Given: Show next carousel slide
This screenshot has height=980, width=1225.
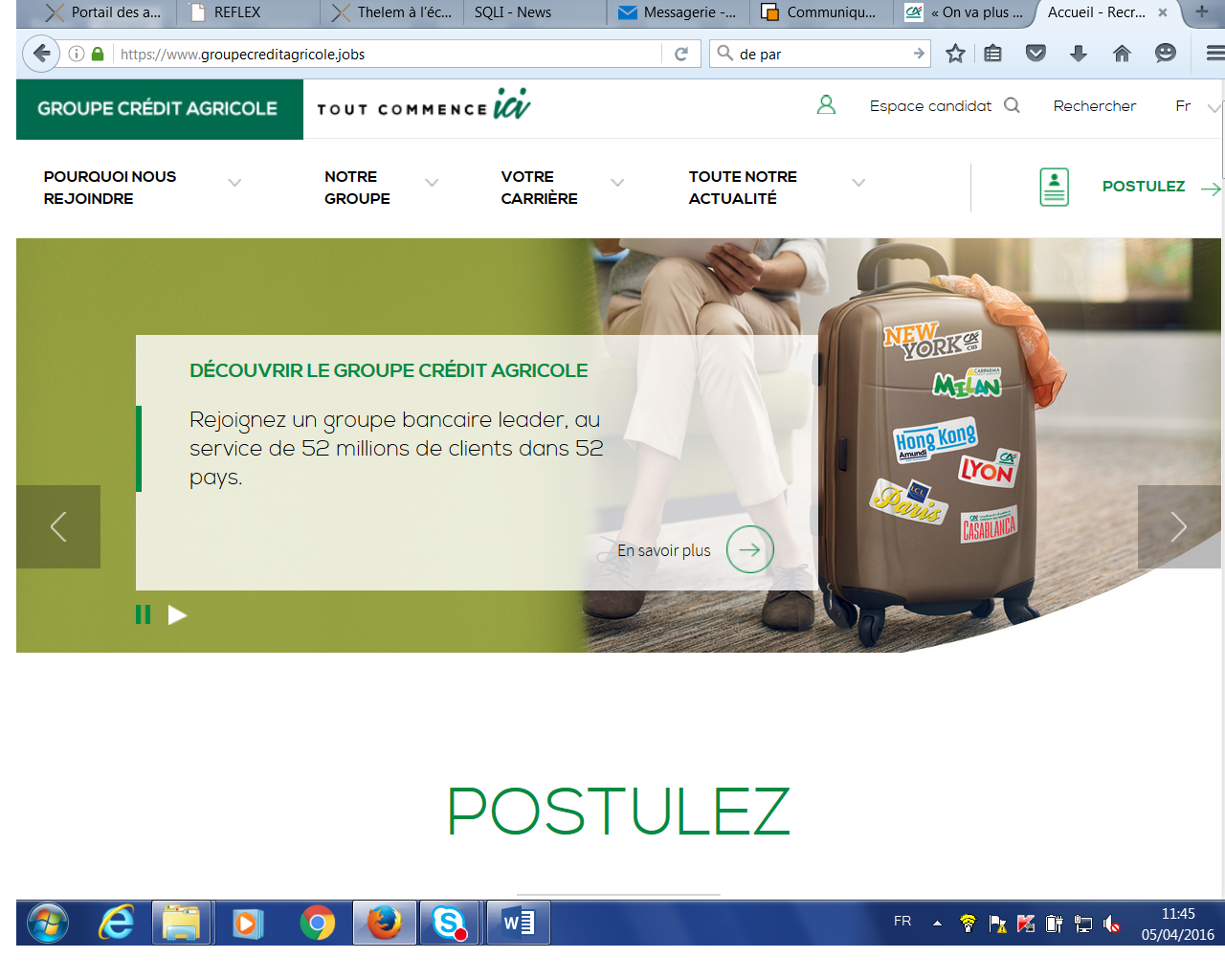Looking at the screenshot, I should (1179, 526).
